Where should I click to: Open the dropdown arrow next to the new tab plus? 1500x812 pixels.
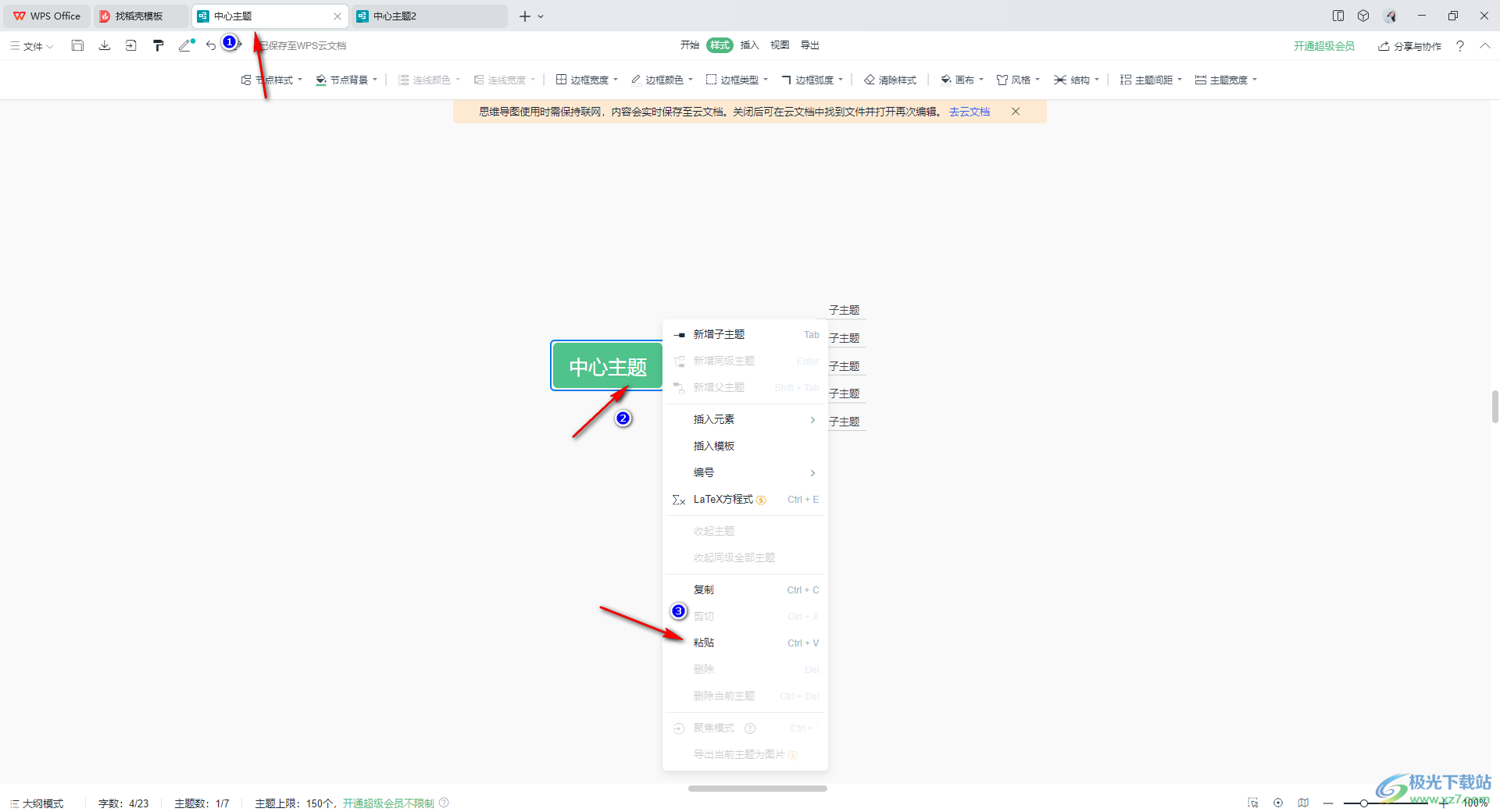[541, 16]
